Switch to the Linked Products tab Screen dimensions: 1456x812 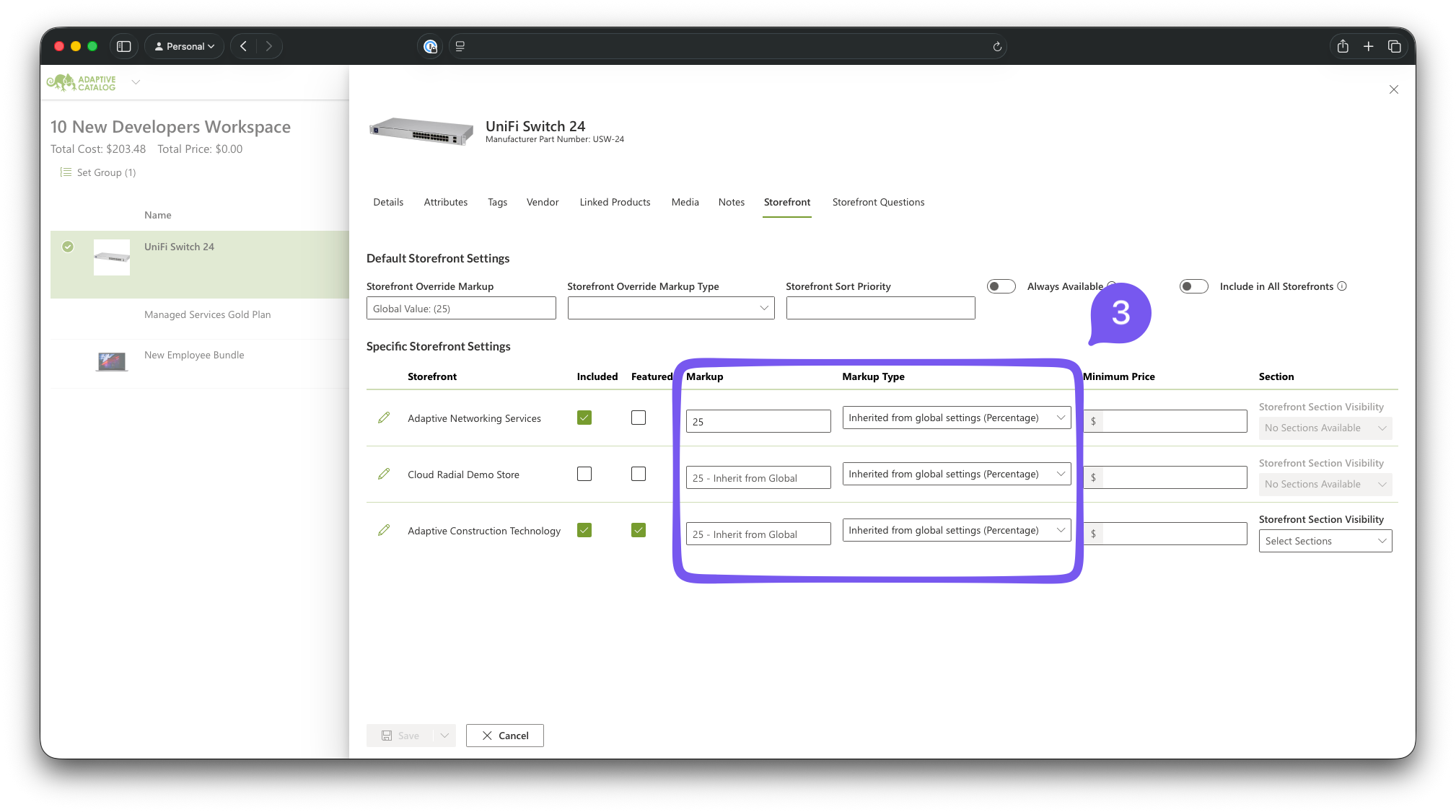[615, 202]
